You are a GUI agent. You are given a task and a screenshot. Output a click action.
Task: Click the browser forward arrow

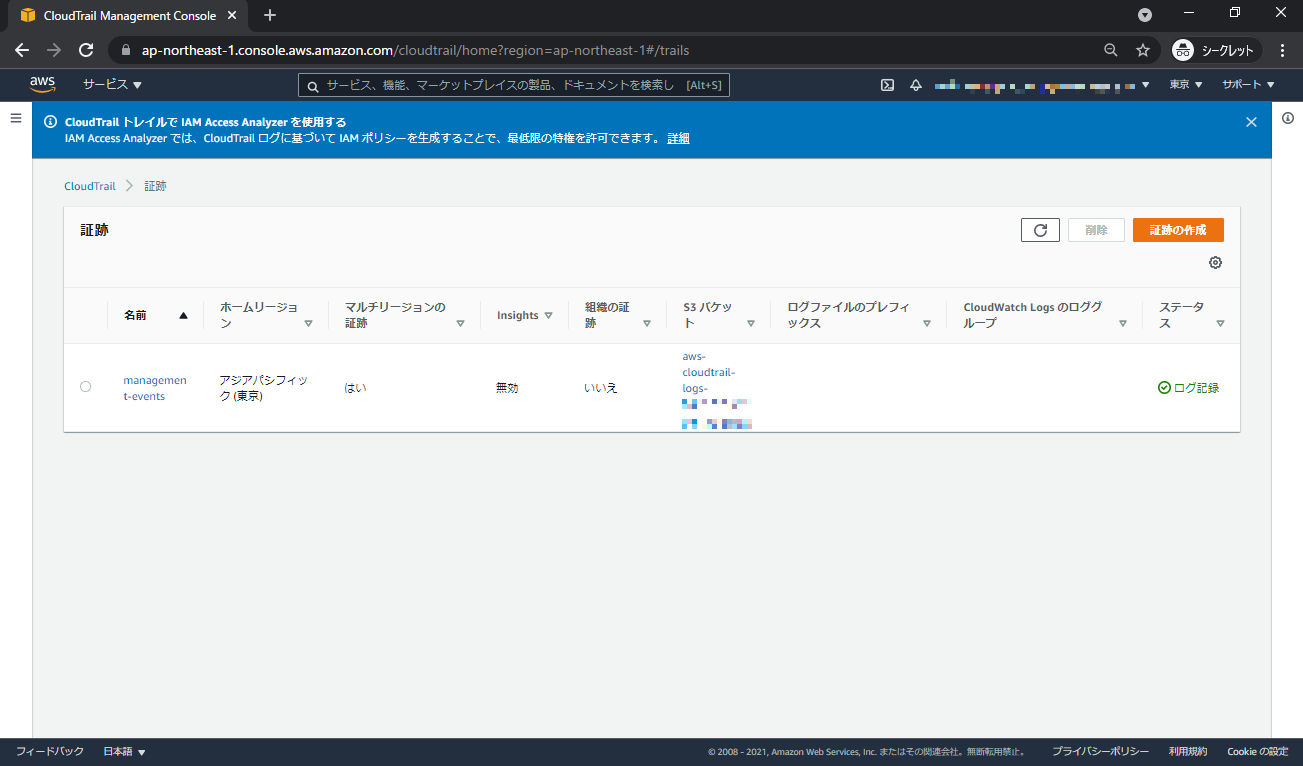(54, 50)
